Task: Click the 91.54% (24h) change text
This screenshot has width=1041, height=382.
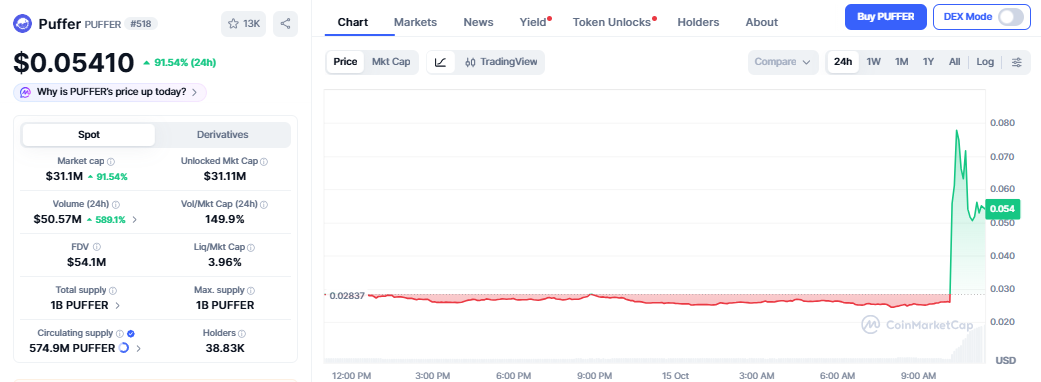Action: [x=185, y=63]
